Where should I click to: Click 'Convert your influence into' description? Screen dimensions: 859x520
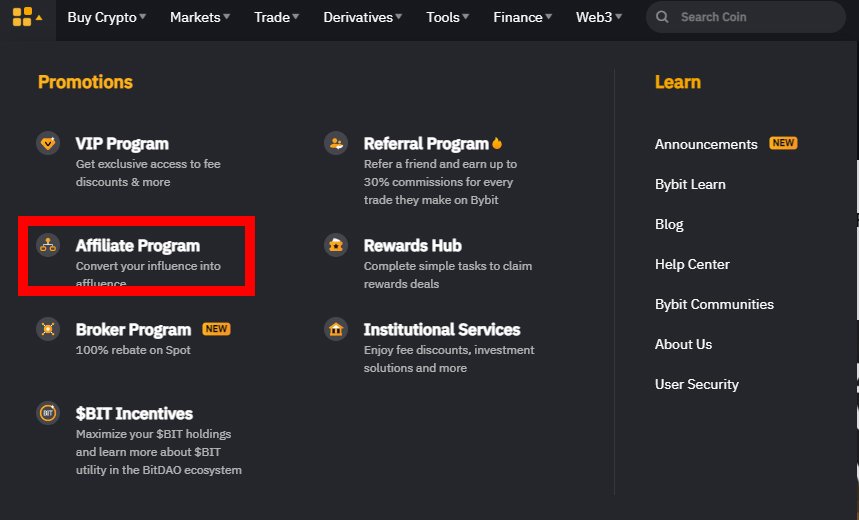click(148, 266)
